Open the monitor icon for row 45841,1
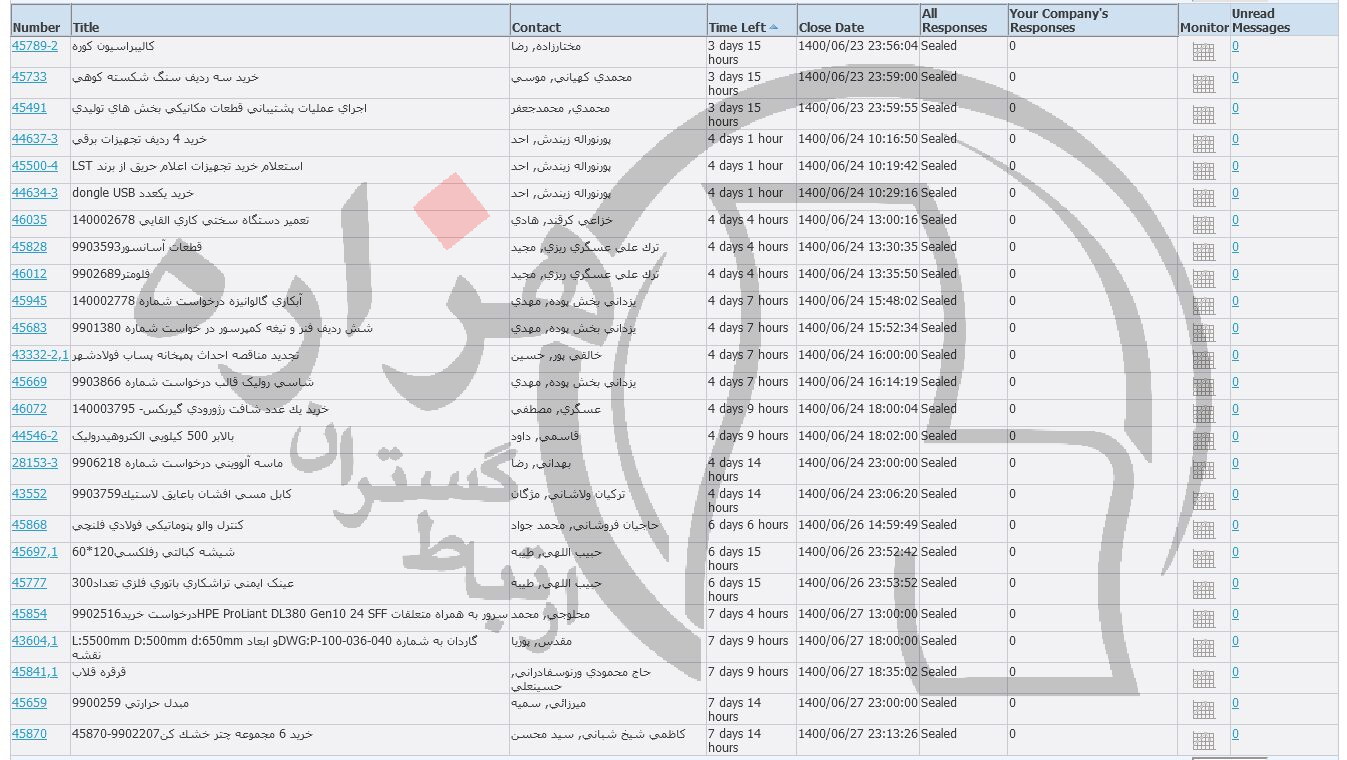Viewport: 1347px width, 760px height. [x=1203, y=679]
